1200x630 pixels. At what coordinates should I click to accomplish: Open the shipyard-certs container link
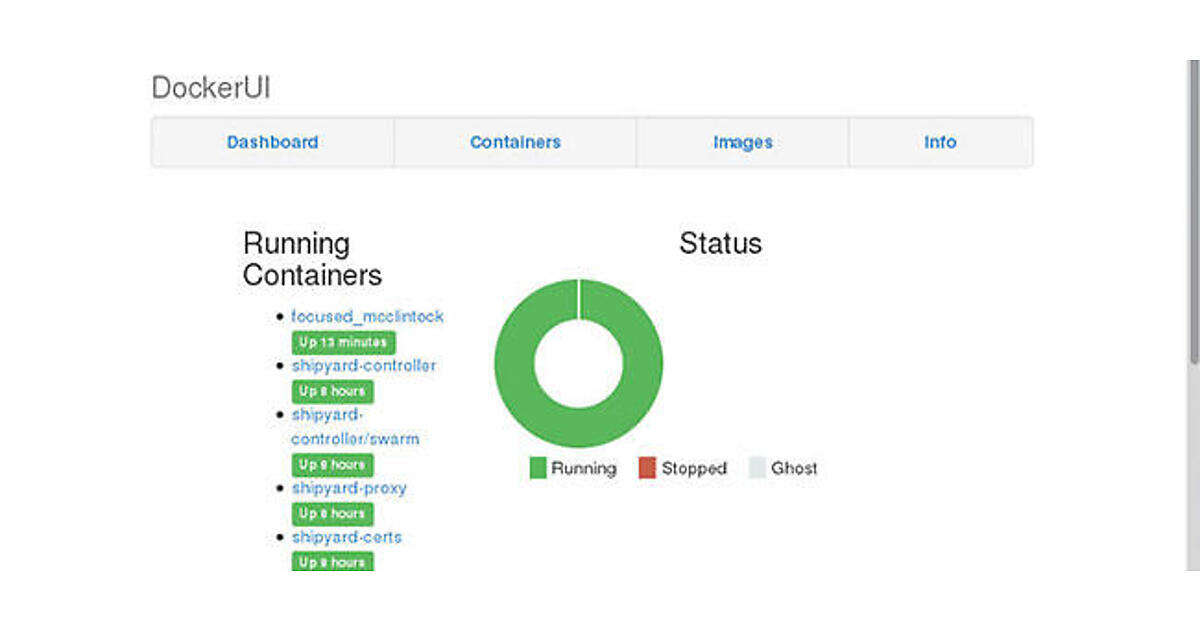point(346,537)
